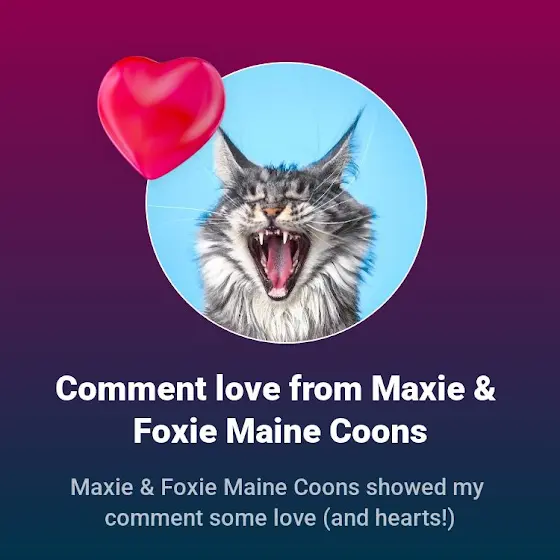Viewport: 560px width, 560px height.
Task: Click "comment some love (and hearts!)" text
Action: (x=280, y=518)
